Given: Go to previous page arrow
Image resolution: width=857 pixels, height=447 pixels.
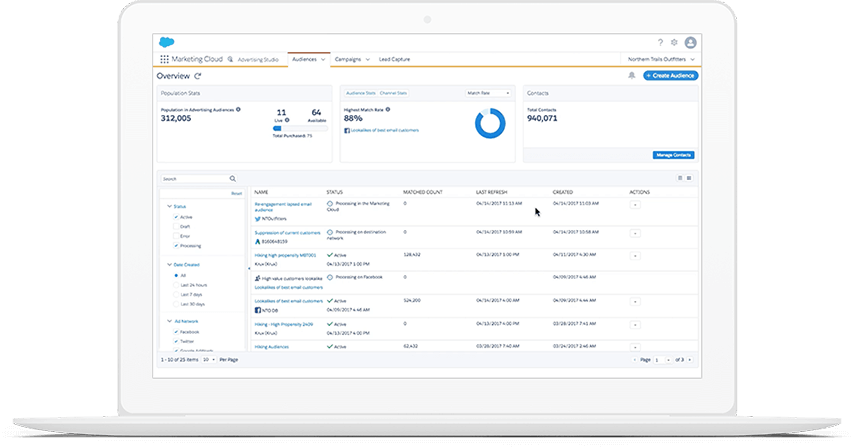Looking at the screenshot, I should pyautogui.click(x=635, y=360).
